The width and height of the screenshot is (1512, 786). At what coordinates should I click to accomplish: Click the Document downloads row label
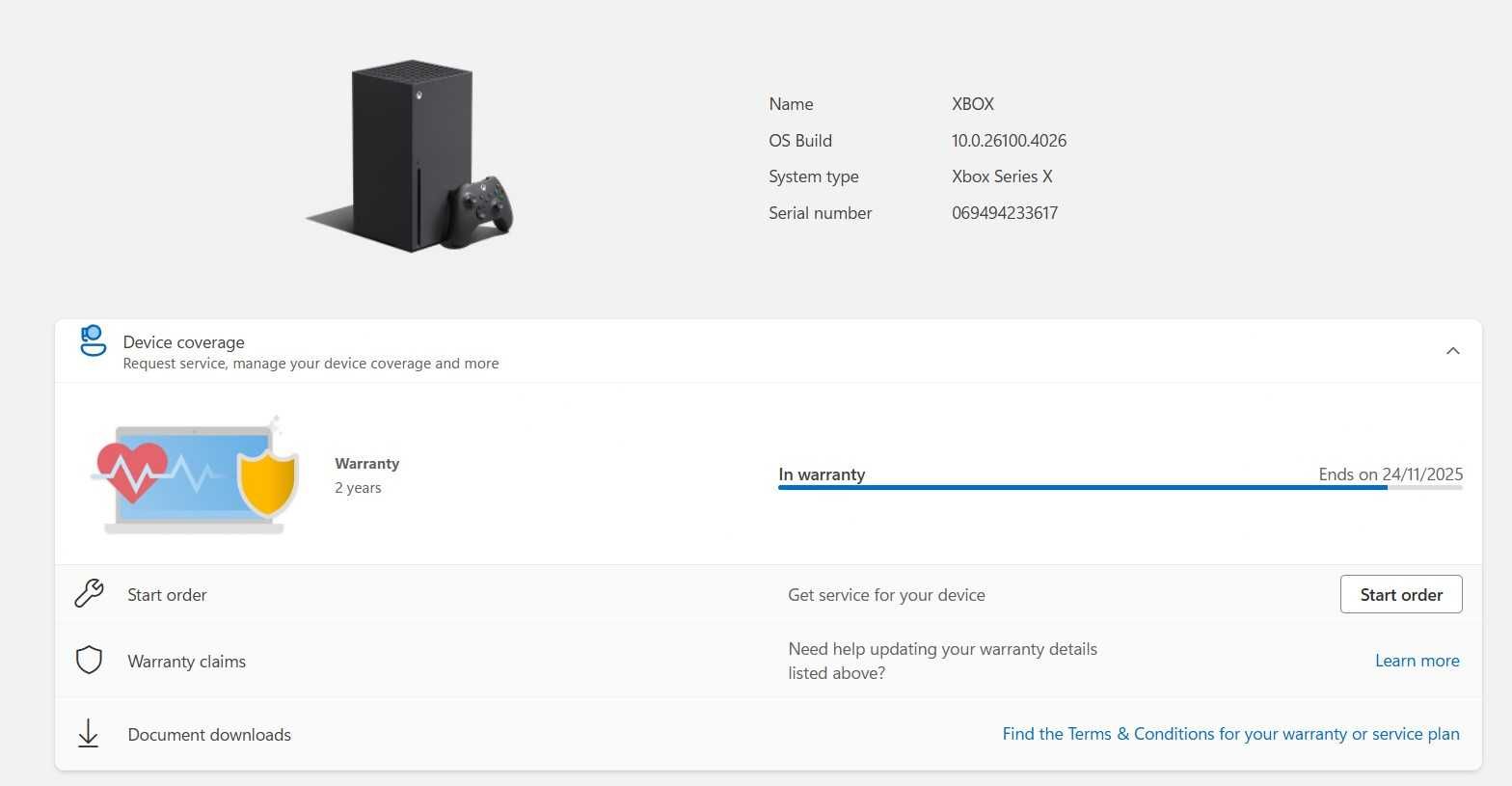(209, 735)
